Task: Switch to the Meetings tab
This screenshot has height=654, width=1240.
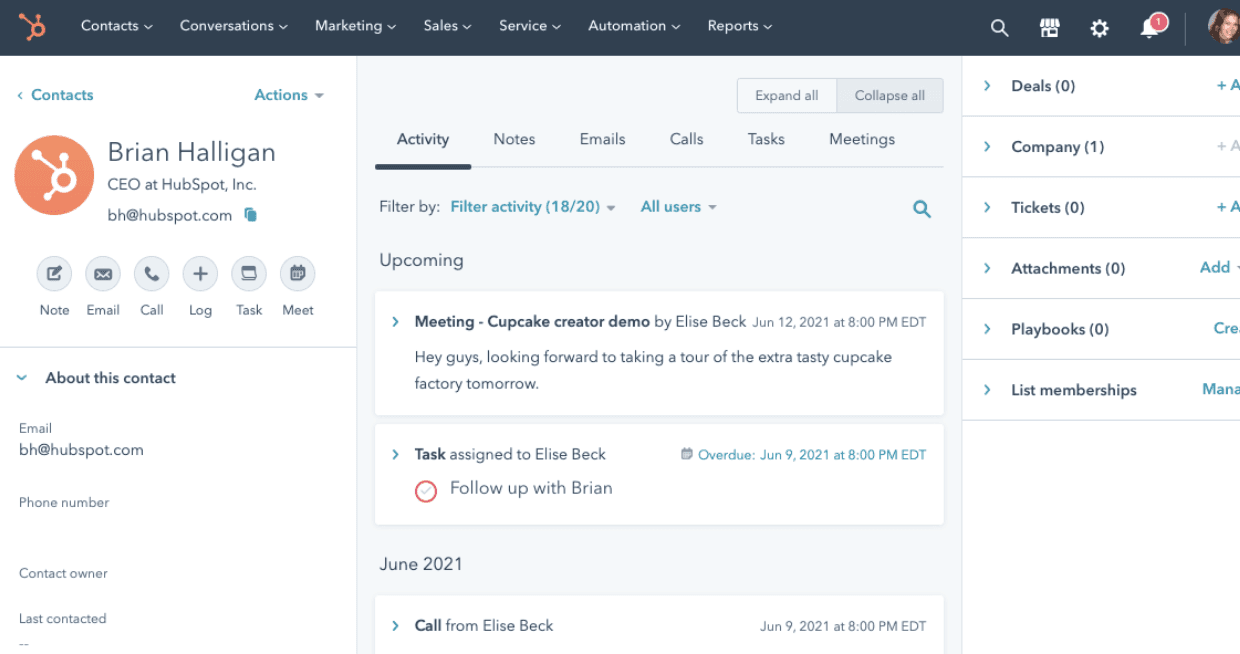Action: 862,140
